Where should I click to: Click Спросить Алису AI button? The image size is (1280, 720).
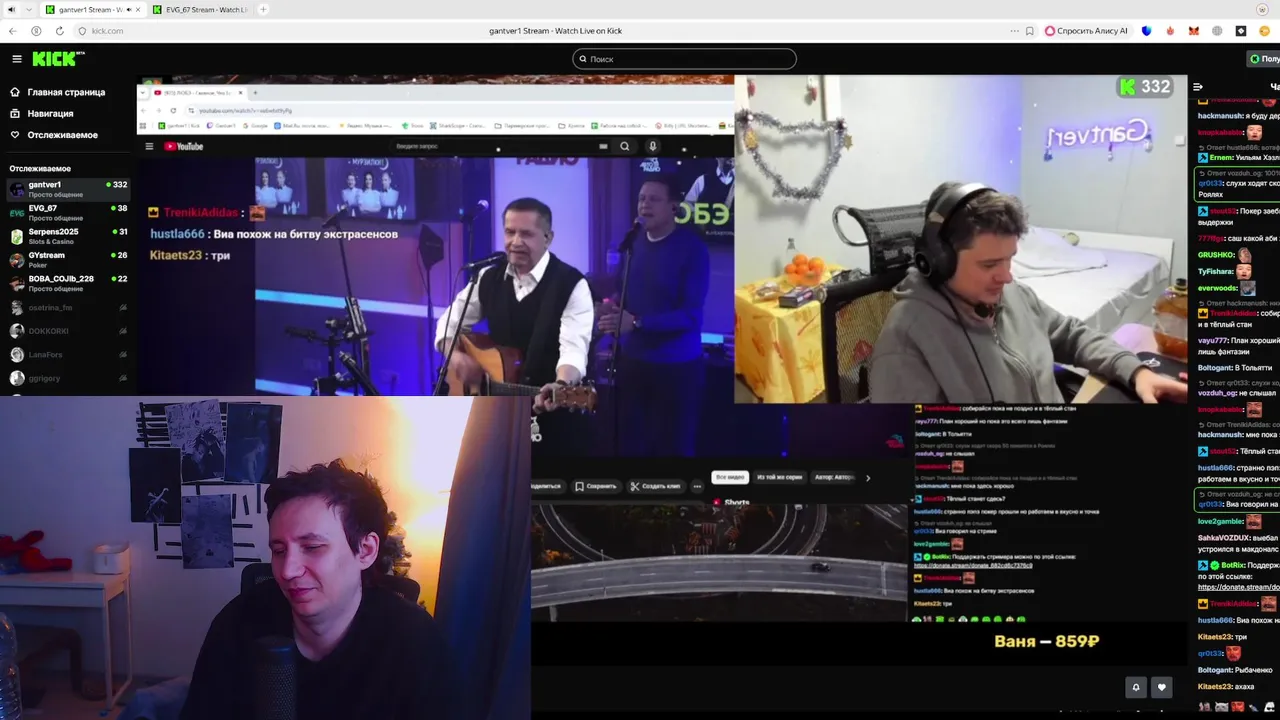pyautogui.click(x=1087, y=31)
